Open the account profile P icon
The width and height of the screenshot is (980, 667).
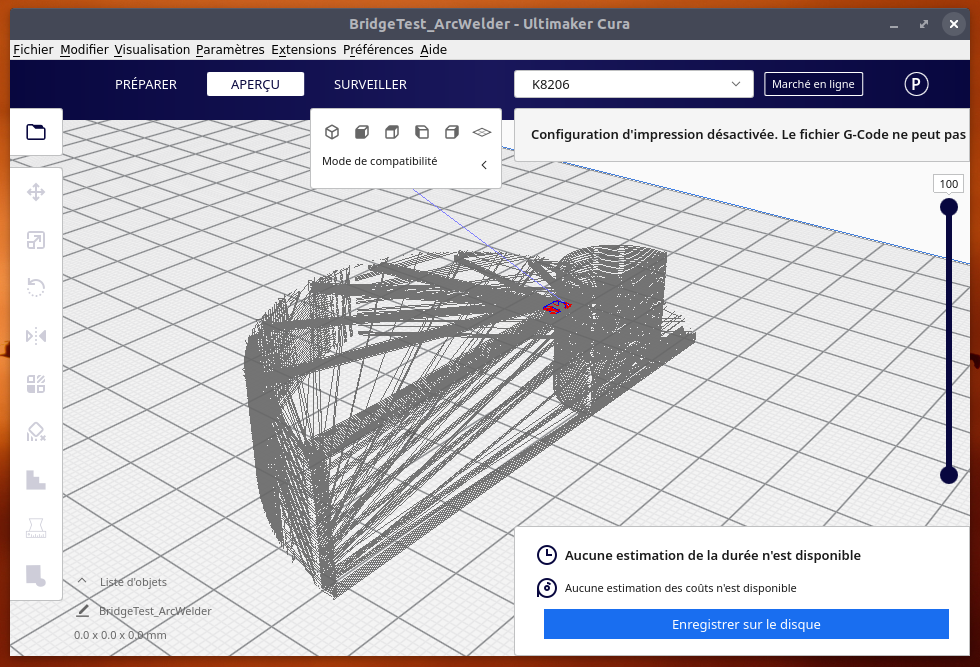point(916,84)
